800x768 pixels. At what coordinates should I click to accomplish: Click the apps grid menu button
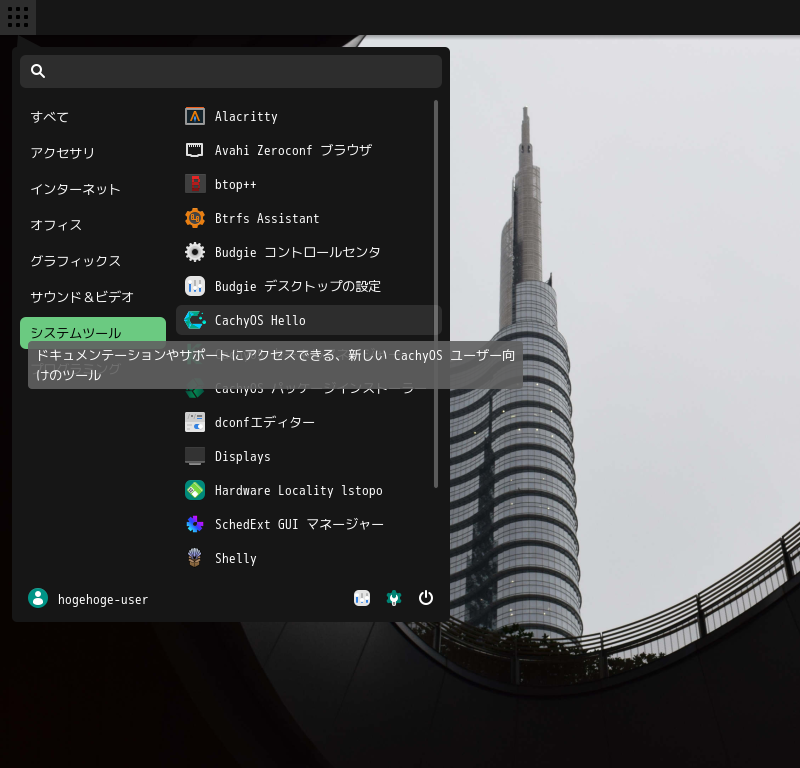(18, 17)
